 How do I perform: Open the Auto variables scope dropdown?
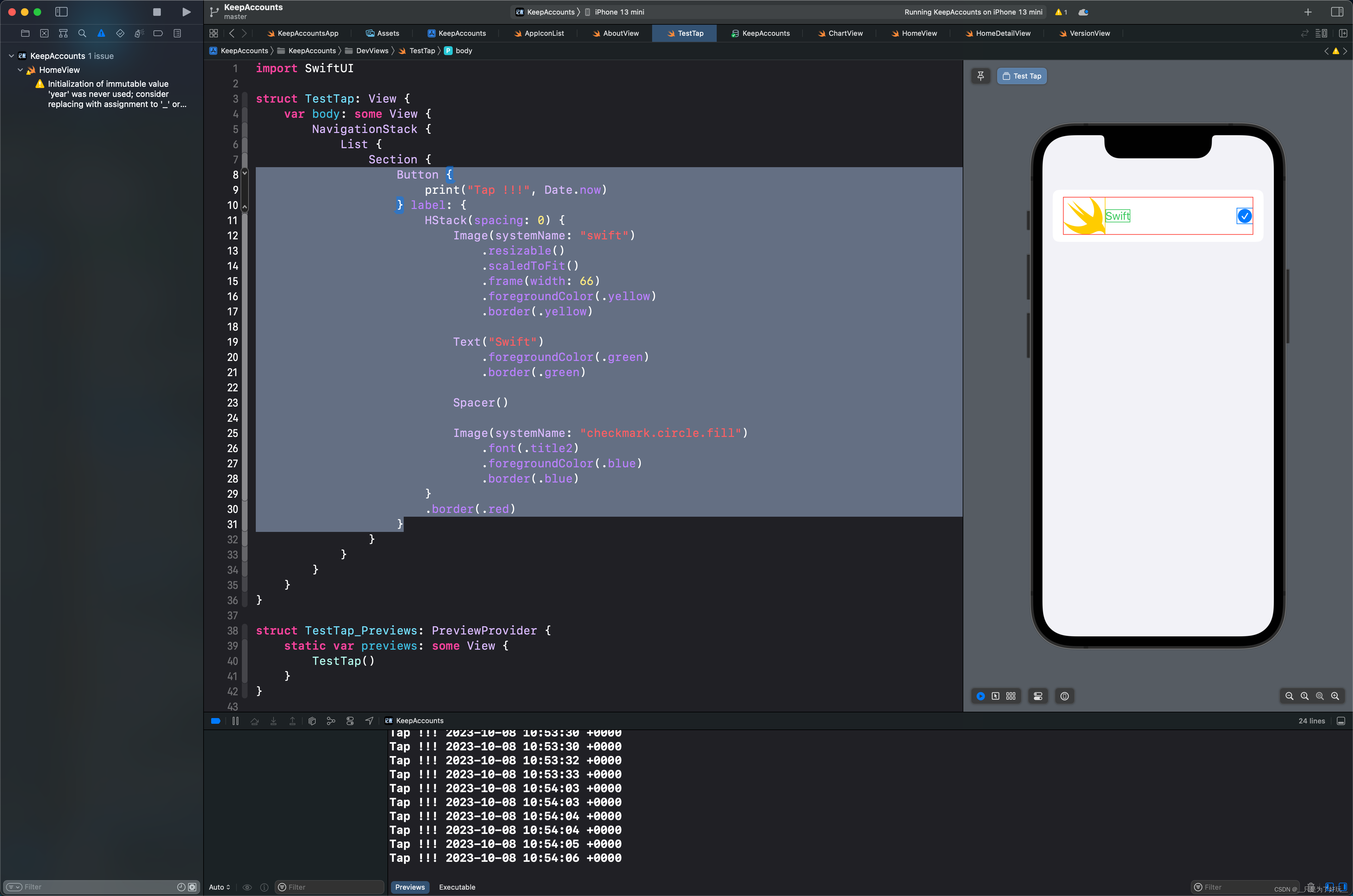(219, 887)
